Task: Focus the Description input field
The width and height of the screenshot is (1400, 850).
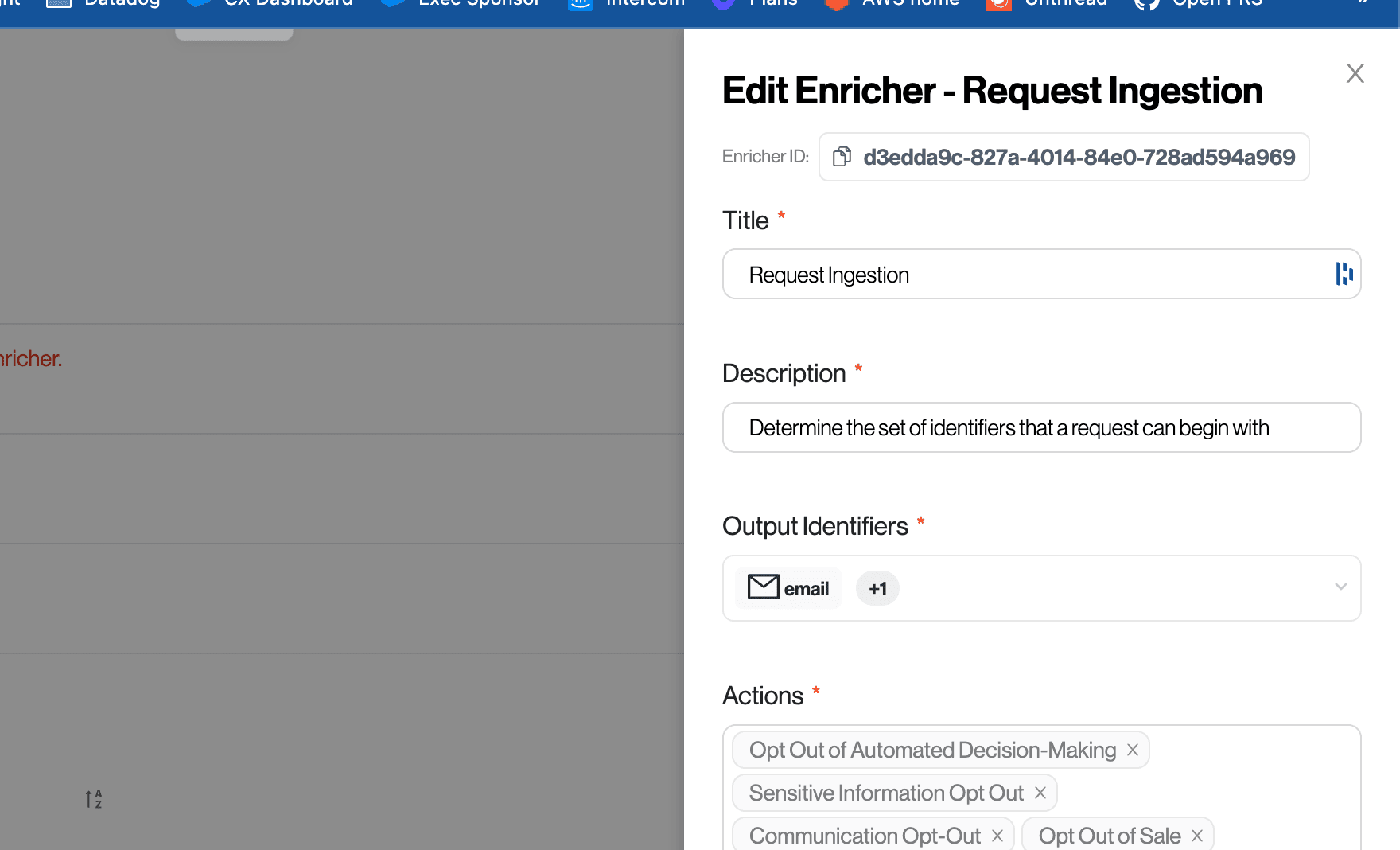Action: (1040, 428)
